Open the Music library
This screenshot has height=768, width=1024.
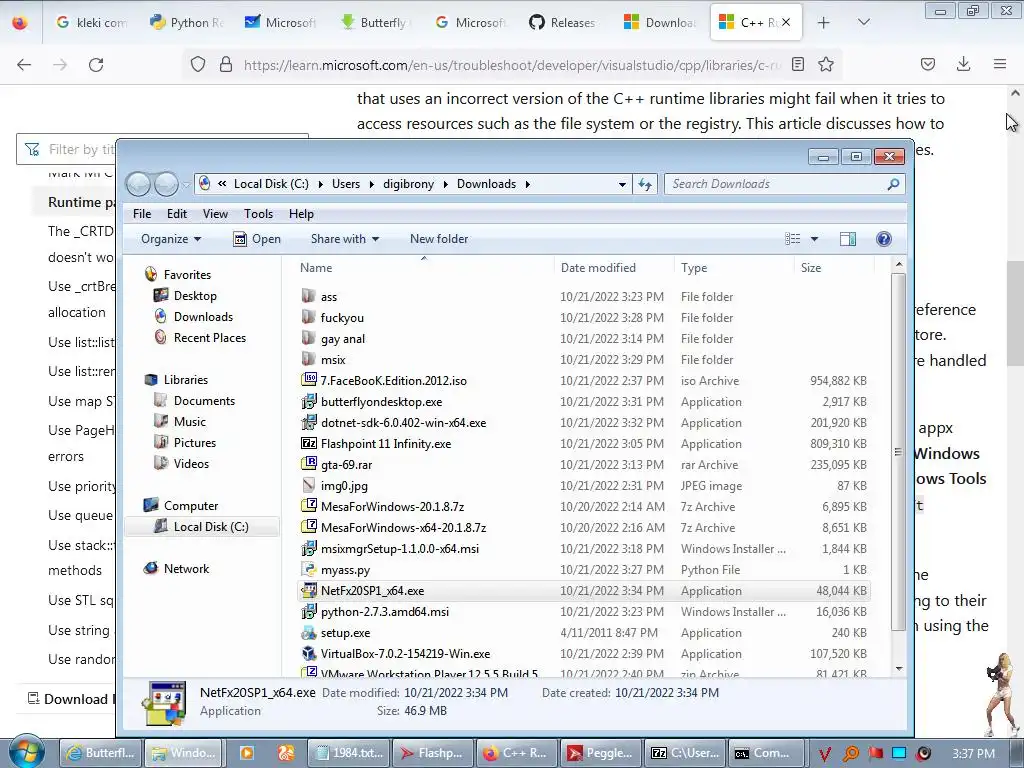tap(180, 422)
